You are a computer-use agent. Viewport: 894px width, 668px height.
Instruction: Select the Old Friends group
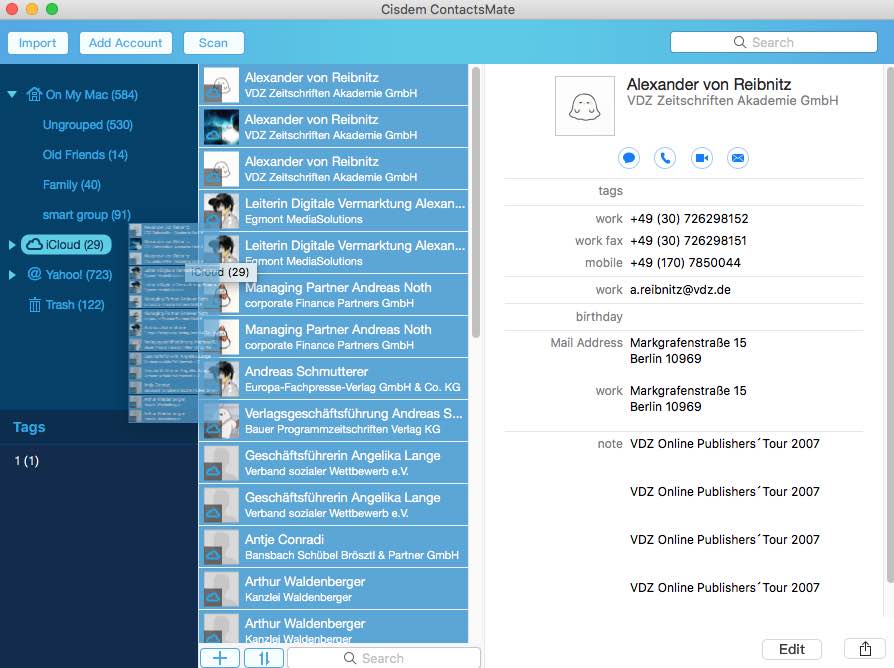(85, 155)
